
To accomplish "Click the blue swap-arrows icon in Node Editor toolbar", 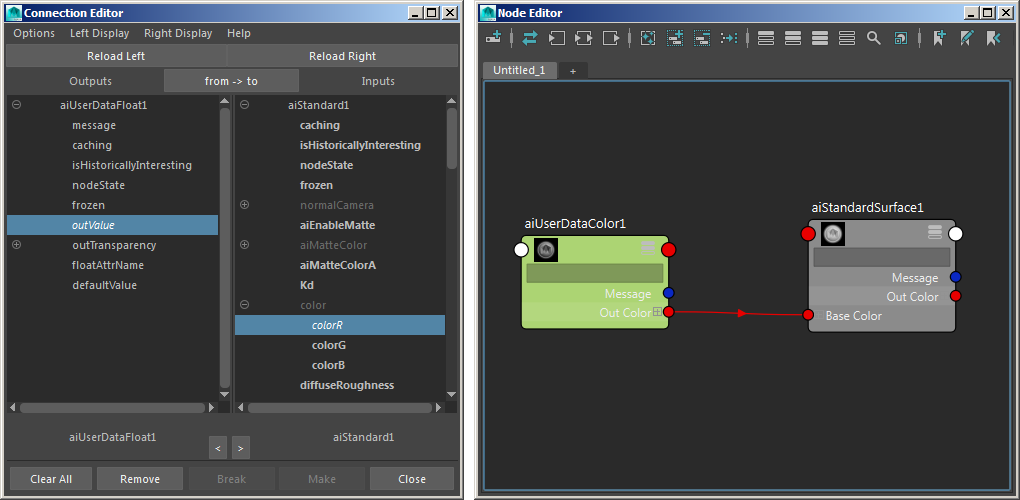I will click(x=530, y=38).
